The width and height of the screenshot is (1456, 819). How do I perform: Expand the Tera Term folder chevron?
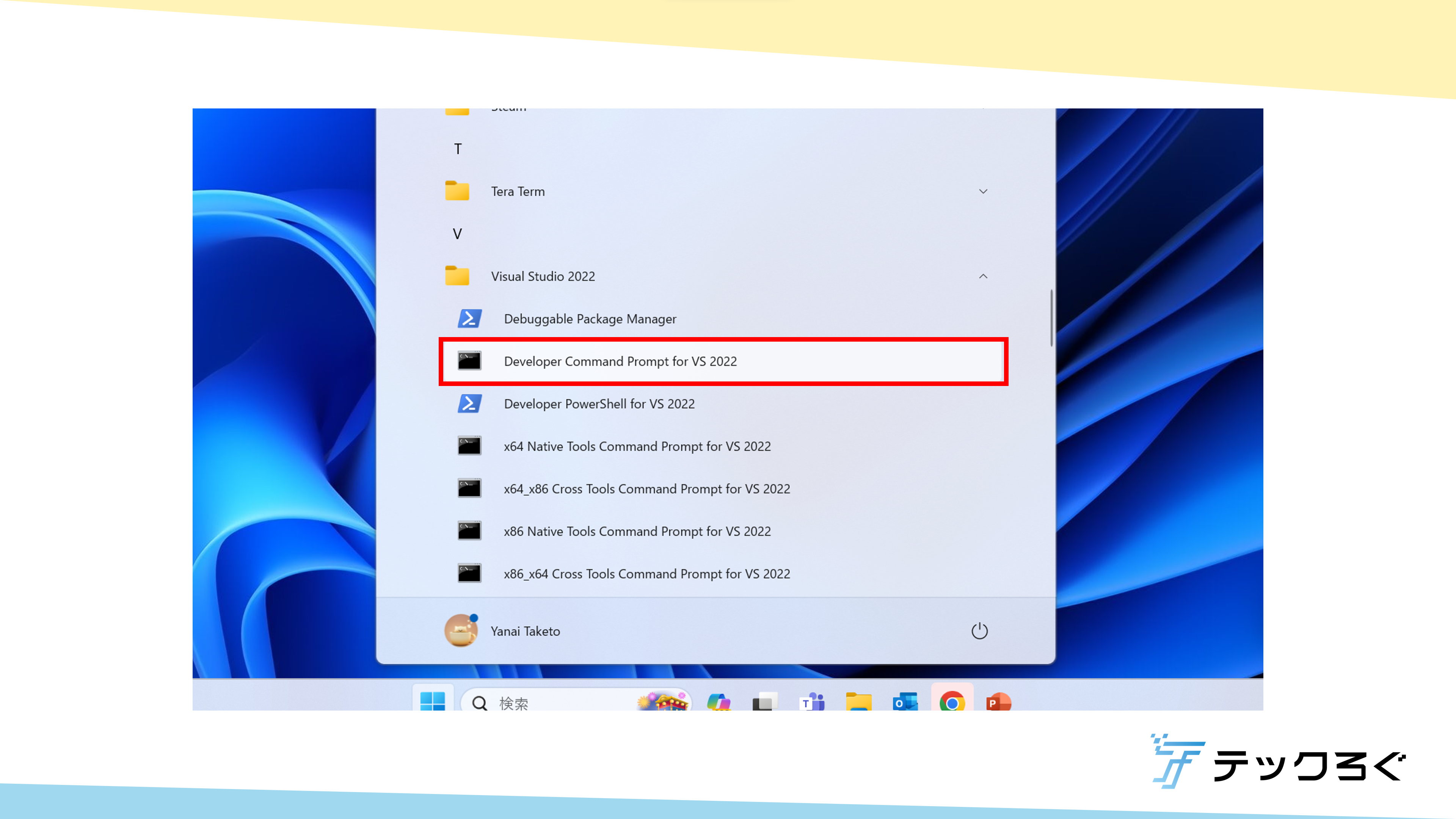click(x=983, y=191)
